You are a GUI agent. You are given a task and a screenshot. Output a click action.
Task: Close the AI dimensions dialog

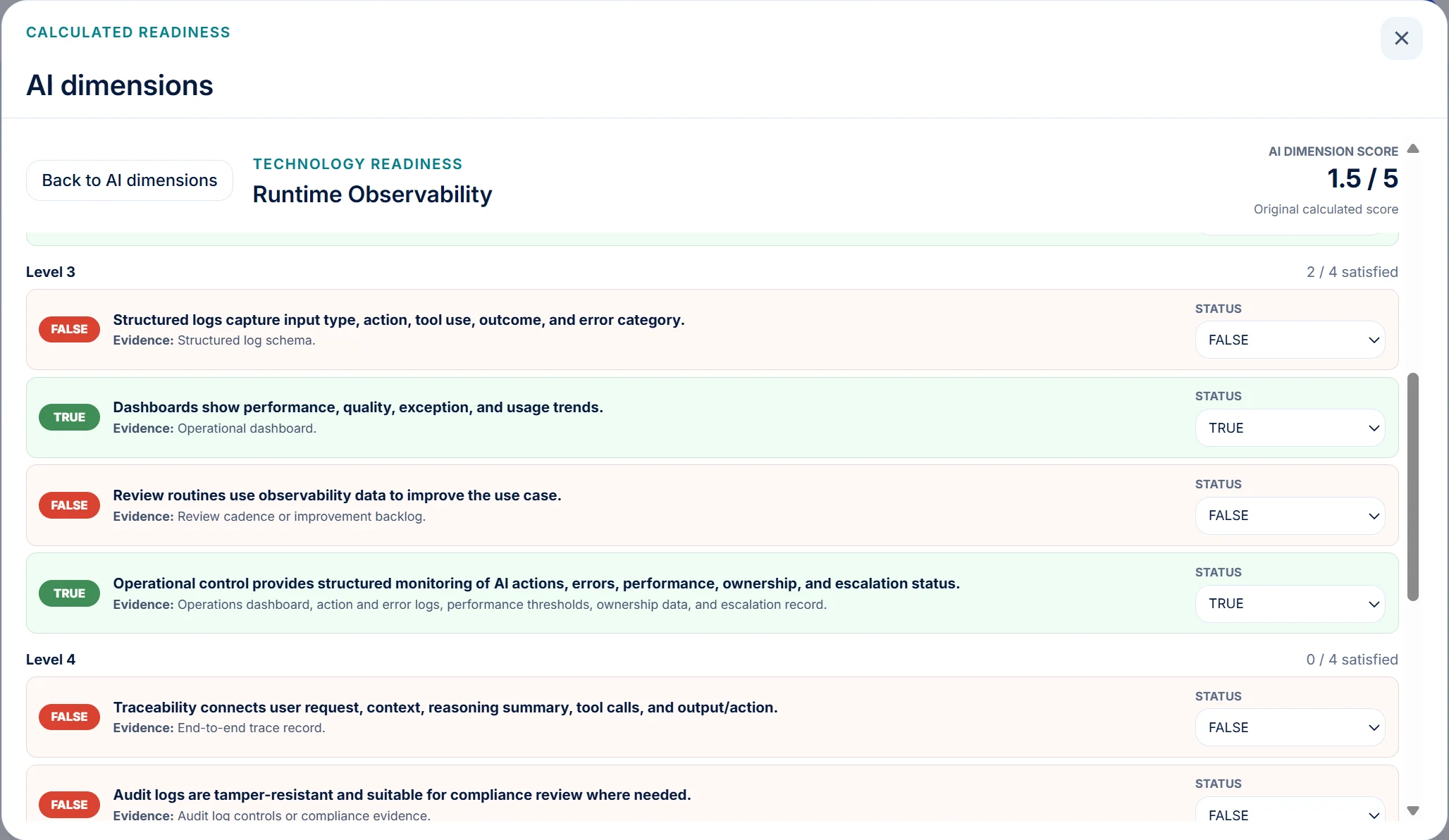click(1401, 38)
